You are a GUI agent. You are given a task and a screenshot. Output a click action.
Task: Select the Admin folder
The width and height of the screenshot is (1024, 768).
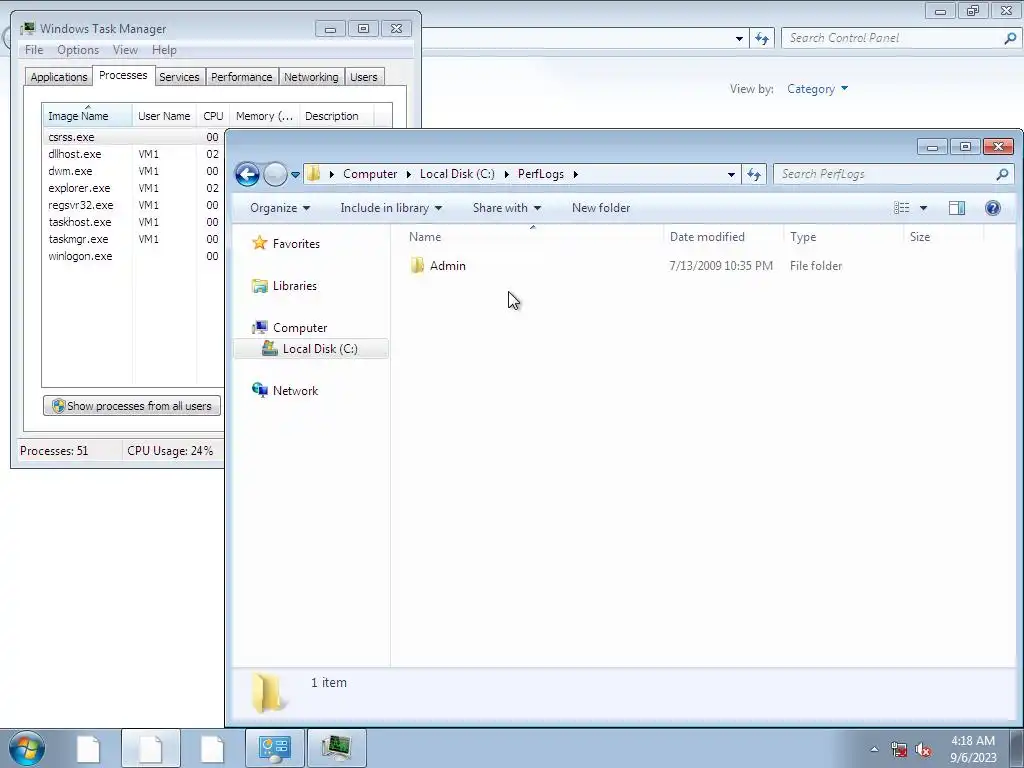(448, 266)
